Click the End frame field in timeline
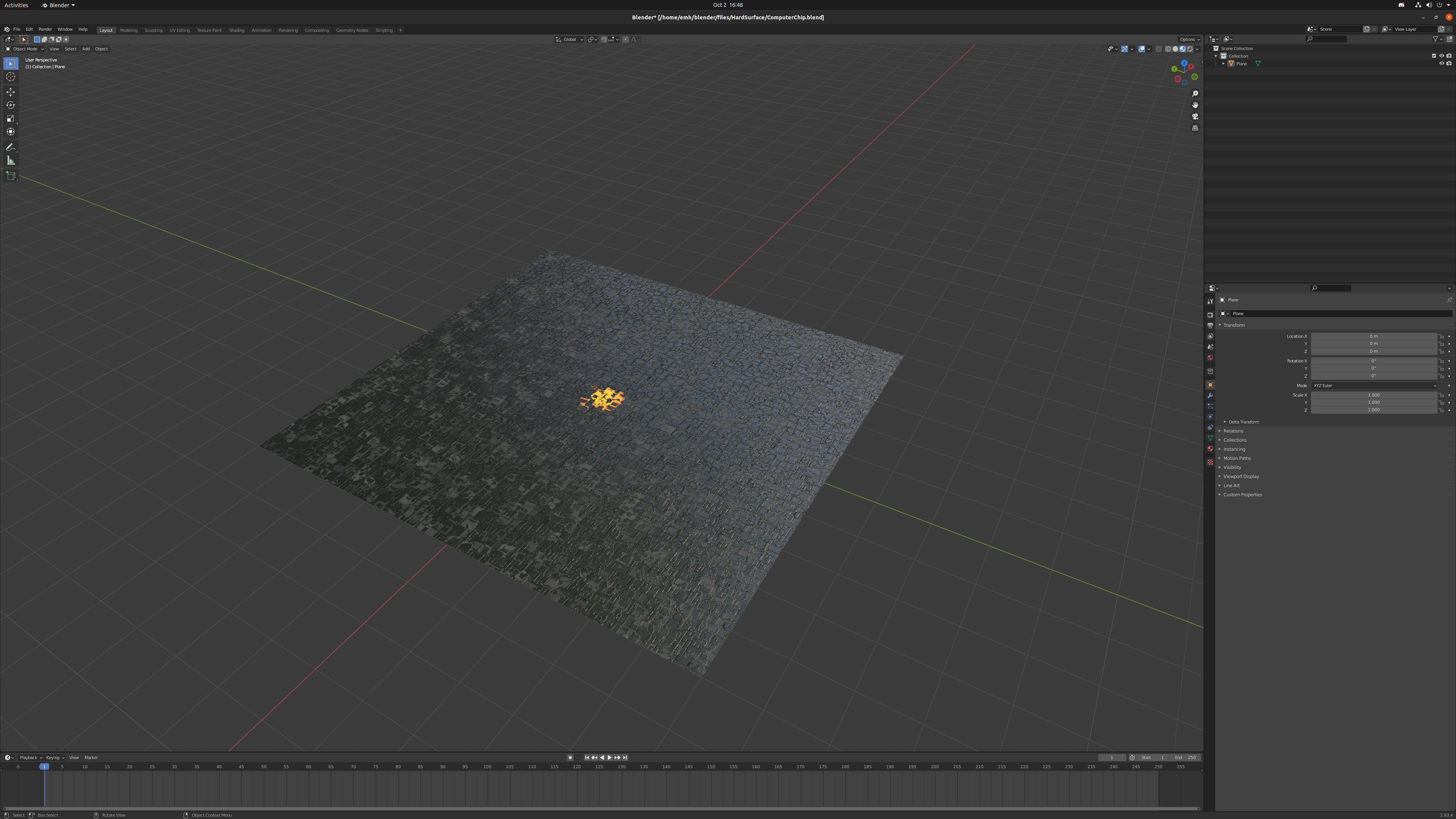1456x819 pixels. [1186, 758]
